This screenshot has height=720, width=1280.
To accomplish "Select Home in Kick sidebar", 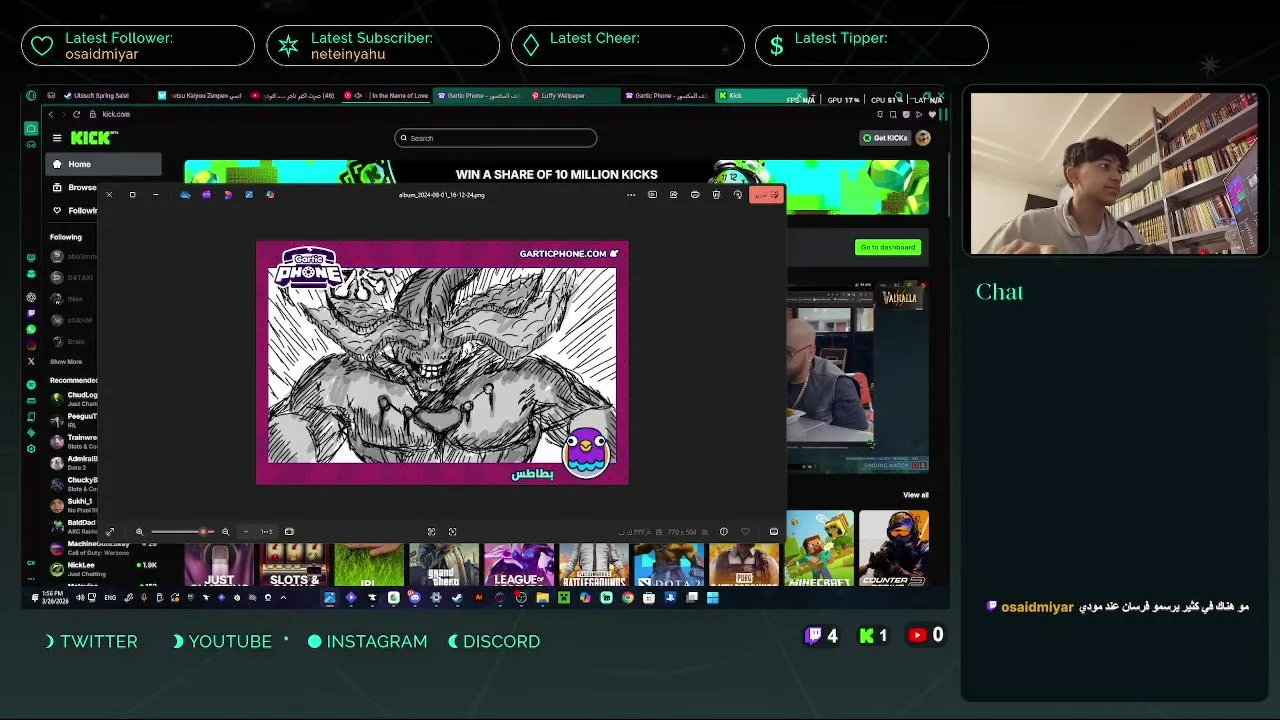I will pos(103,164).
